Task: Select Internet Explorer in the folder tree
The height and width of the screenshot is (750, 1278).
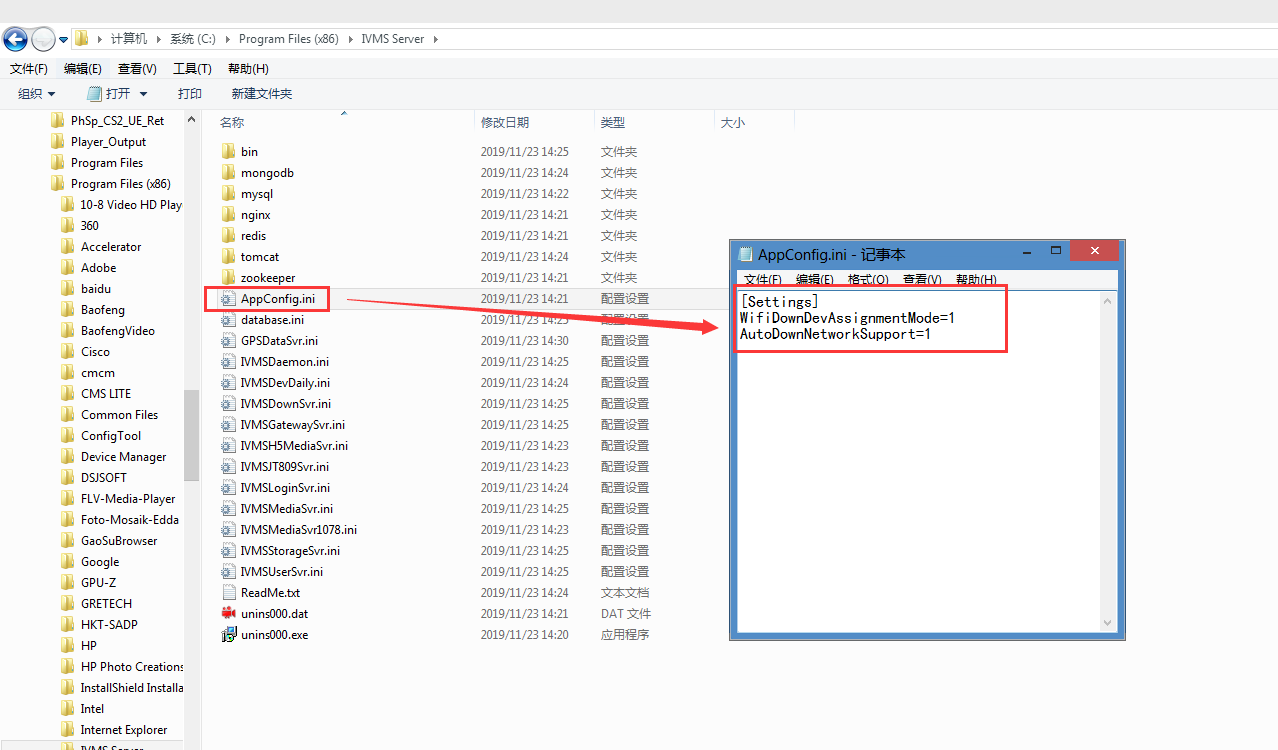Action: pyautogui.click(x=124, y=730)
